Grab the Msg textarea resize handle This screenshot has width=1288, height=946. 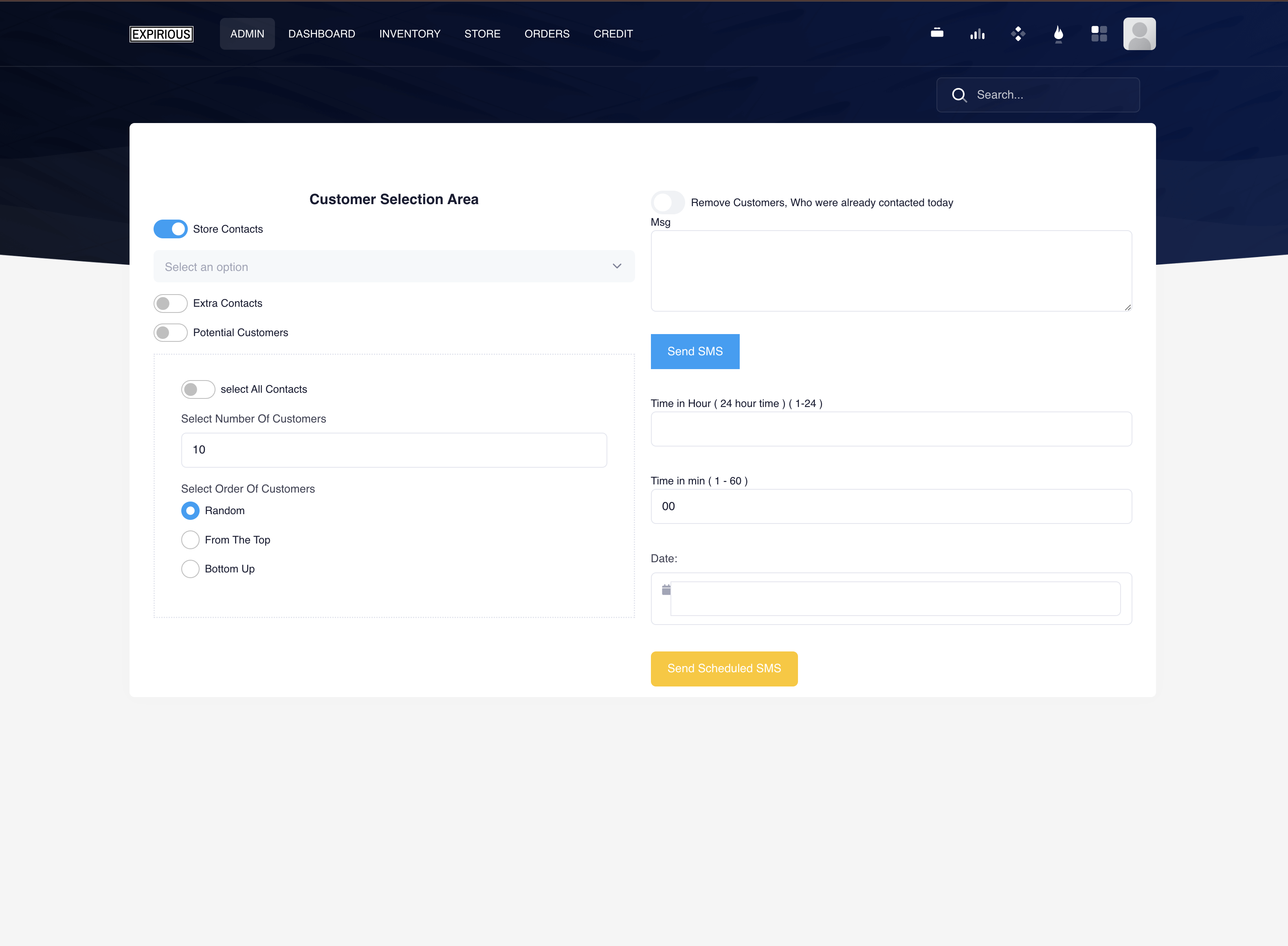click(1128, 308)
